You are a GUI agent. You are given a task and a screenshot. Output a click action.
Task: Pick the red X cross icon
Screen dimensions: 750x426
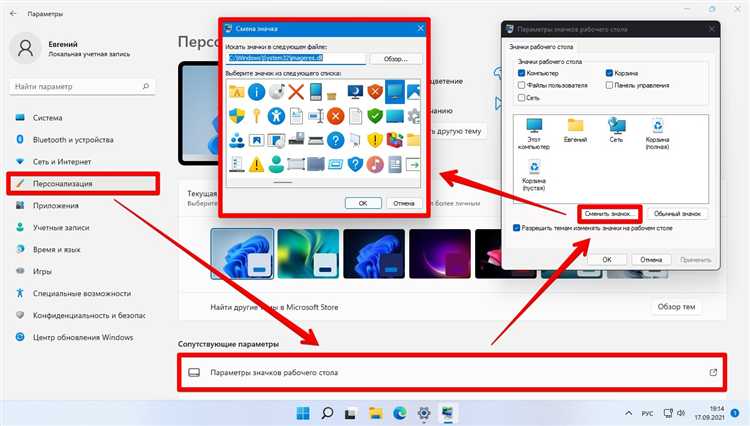pyautogui.click(x=296, y=91)
